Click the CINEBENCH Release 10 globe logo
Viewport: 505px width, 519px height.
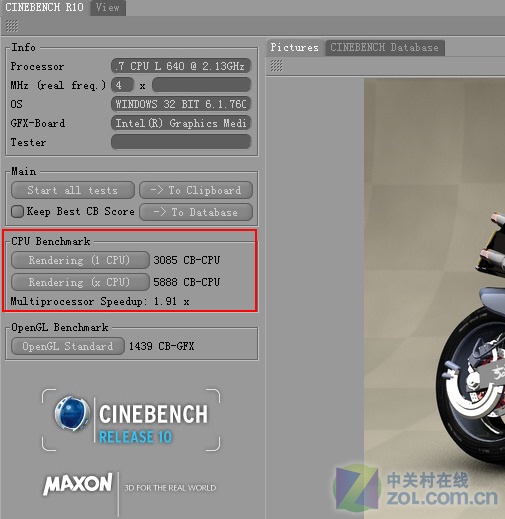pos(72,414)
